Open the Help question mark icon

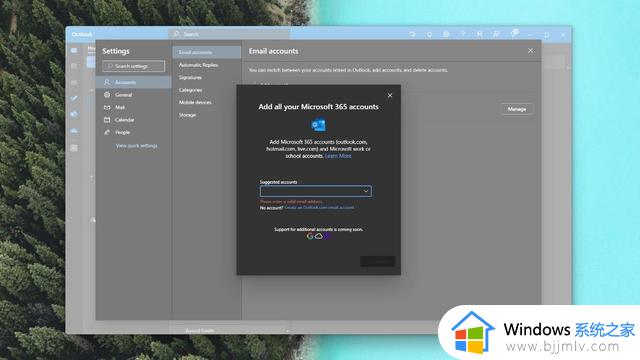tap(463, 34)
